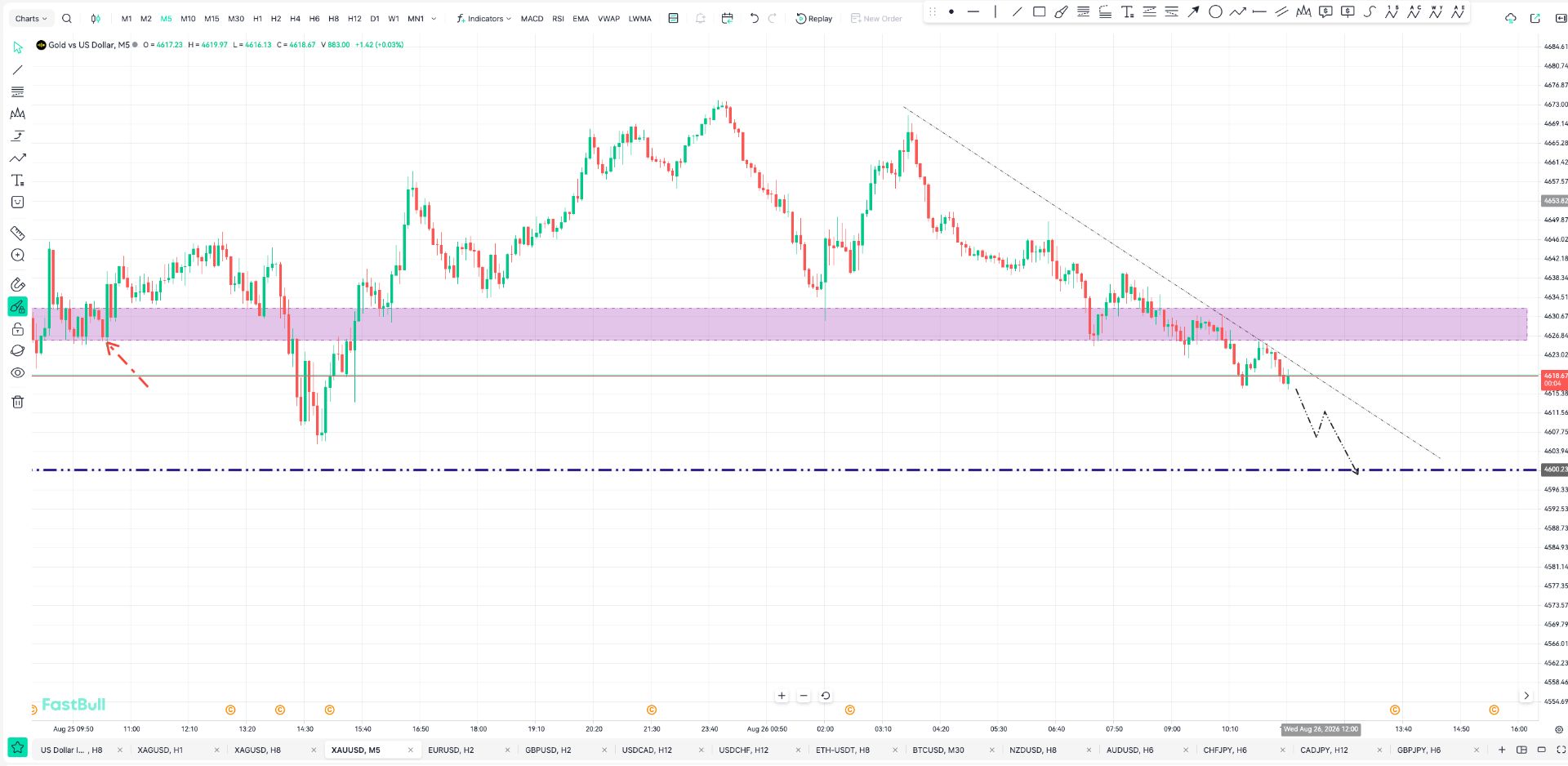Open the chart layout selector at bottom right
Image resolution: width=1568 pixels, height=766 pixels.
tap(1521, 750)
